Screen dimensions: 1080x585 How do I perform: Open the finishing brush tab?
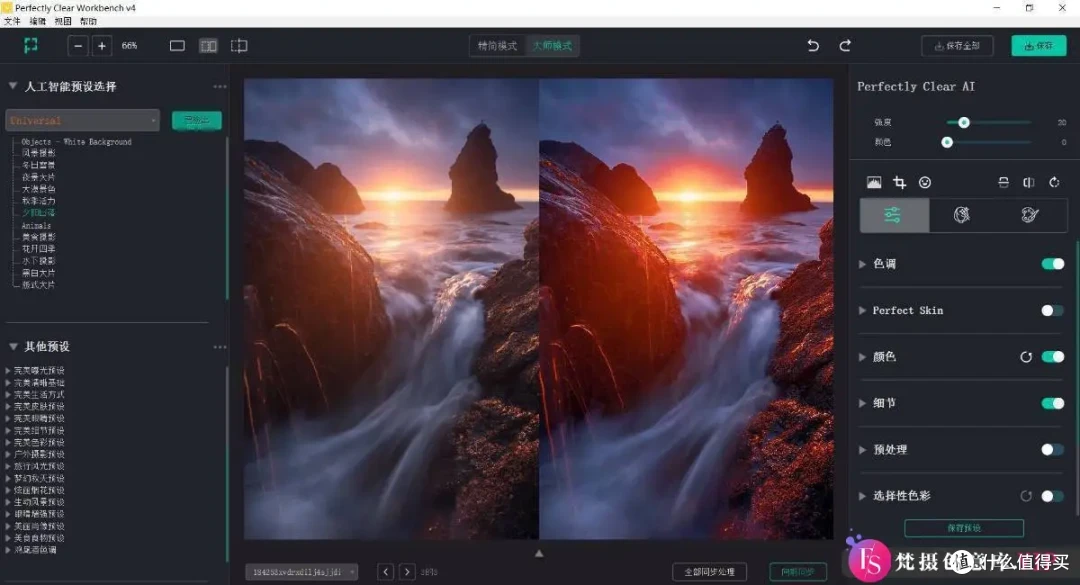[x=1030, y=215]
